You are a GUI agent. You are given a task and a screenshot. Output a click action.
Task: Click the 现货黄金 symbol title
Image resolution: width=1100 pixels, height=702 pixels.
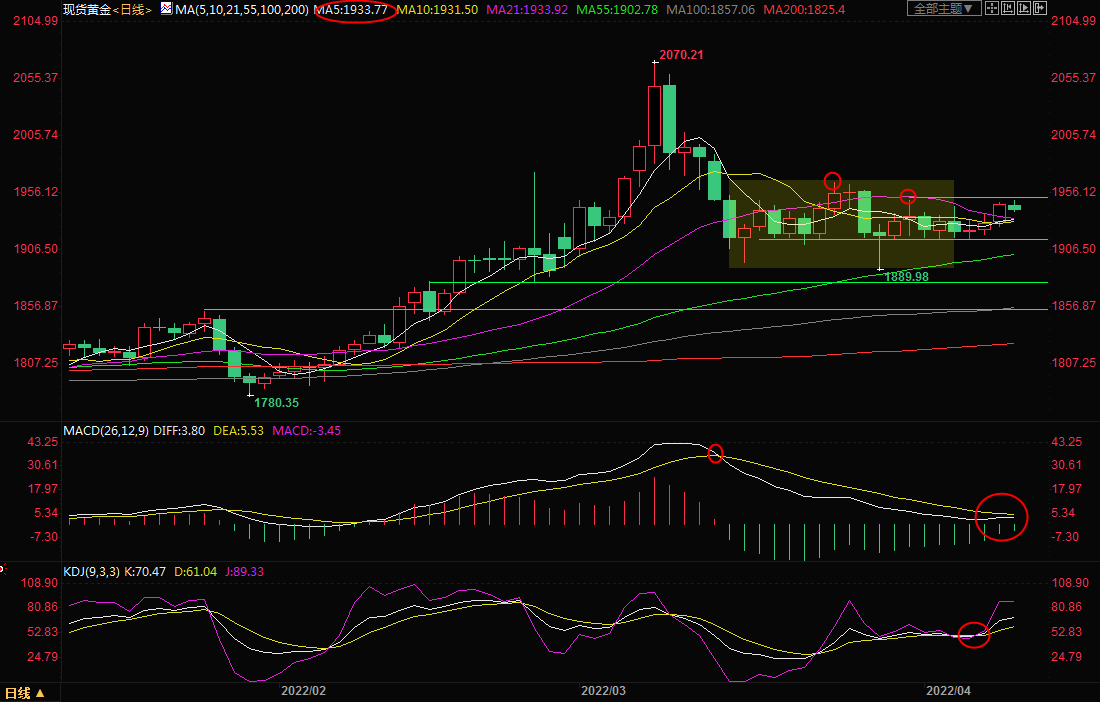pyautogui.click(x=85, y=9)
